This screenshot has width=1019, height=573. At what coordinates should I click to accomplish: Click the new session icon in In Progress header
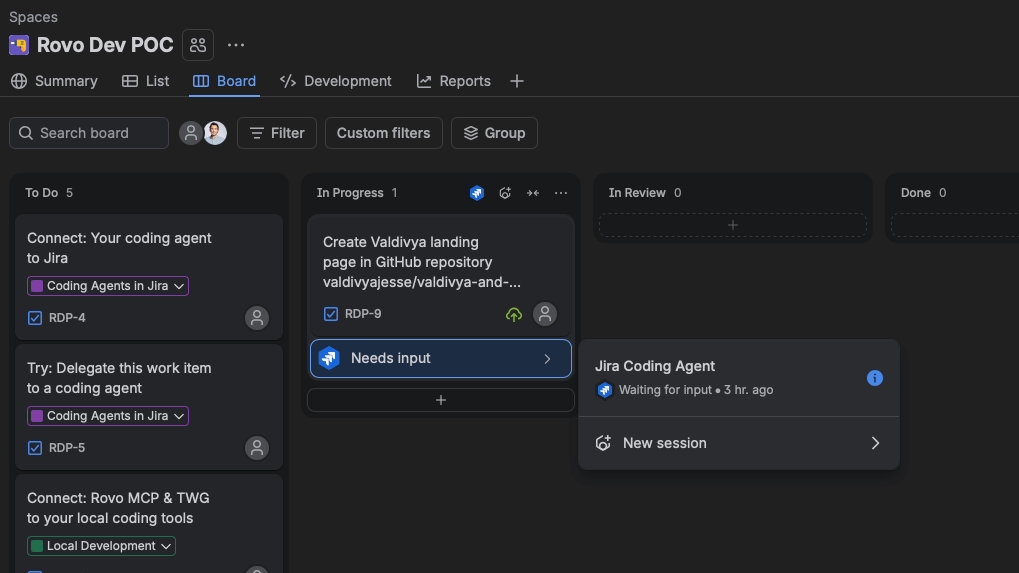(505, 193)
